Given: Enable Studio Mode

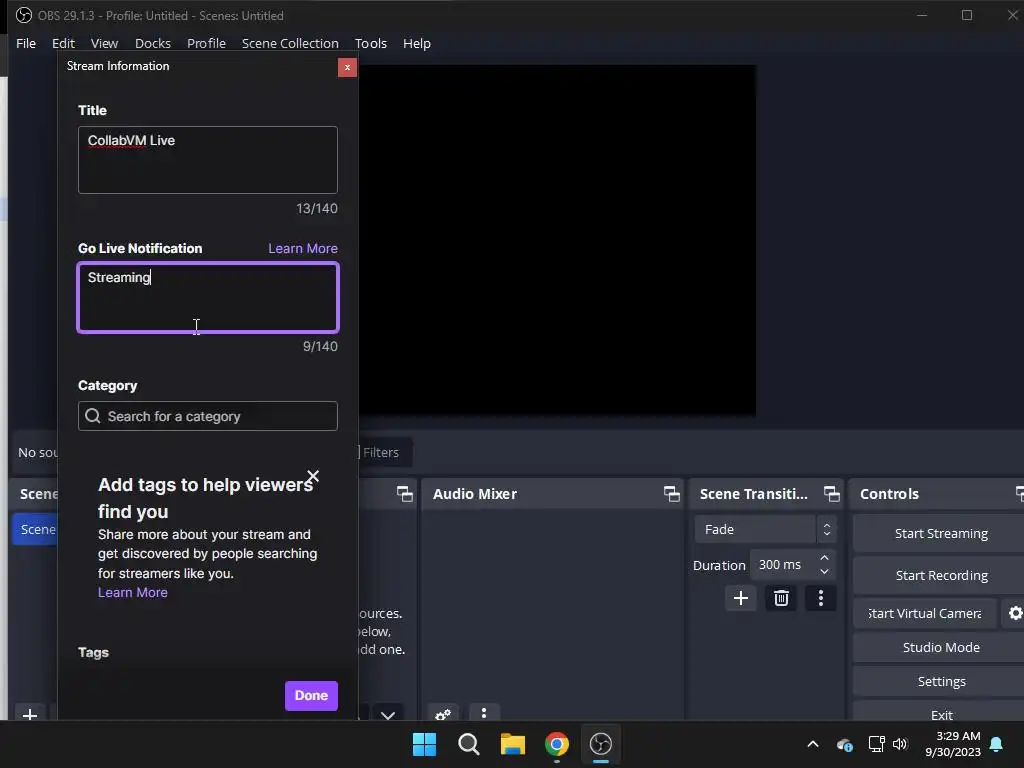Looking at the screenshot, I should point(940,647).
